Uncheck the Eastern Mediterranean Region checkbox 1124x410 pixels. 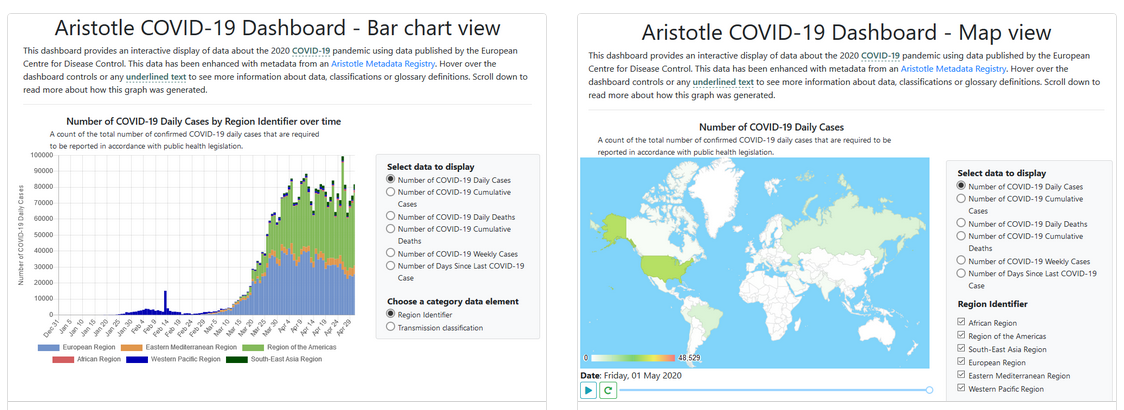tap(962, 375)
